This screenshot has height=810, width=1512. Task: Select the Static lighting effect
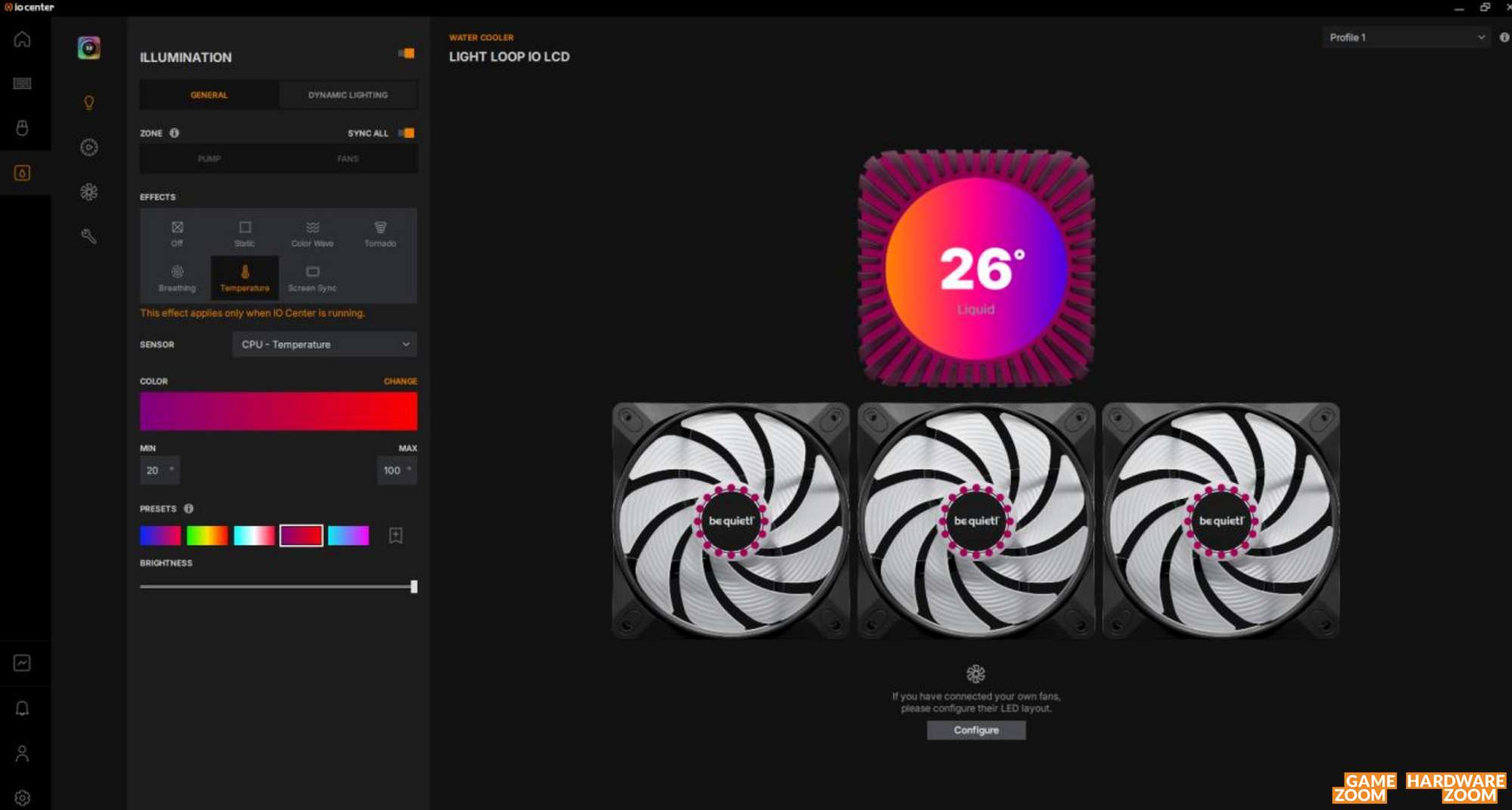245,234
